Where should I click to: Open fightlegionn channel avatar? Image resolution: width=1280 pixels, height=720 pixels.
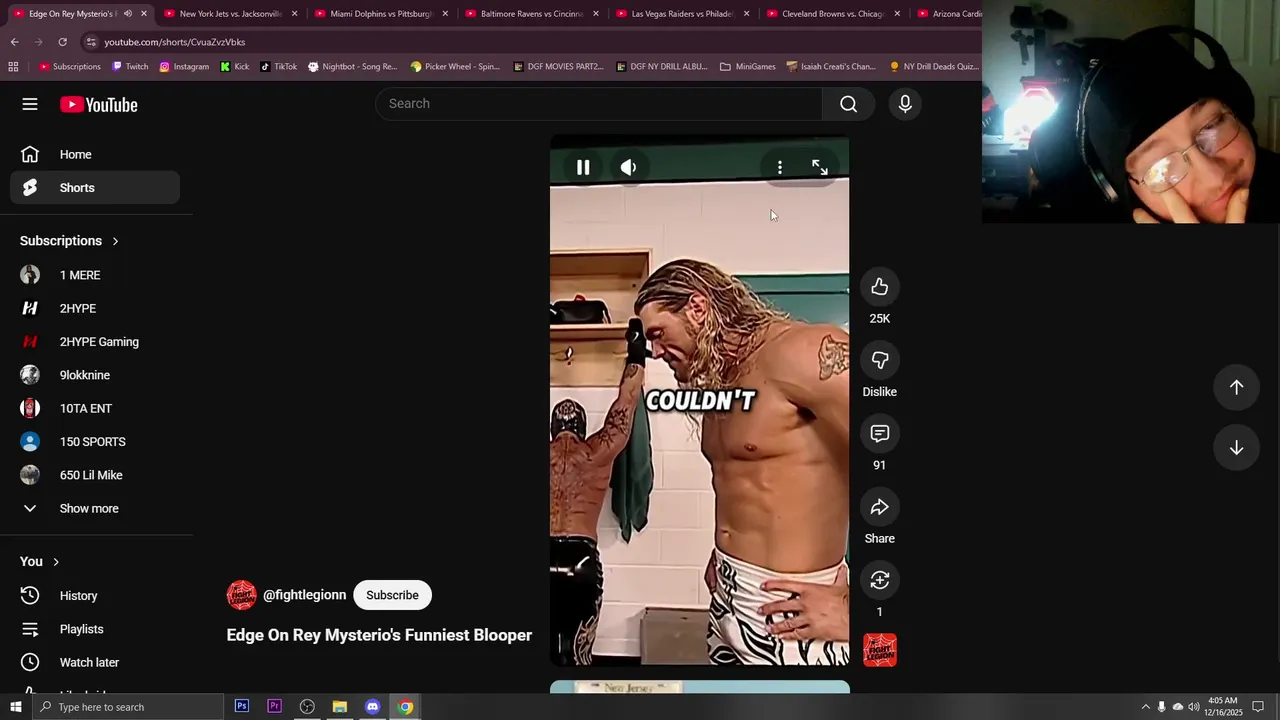(242, 595)
